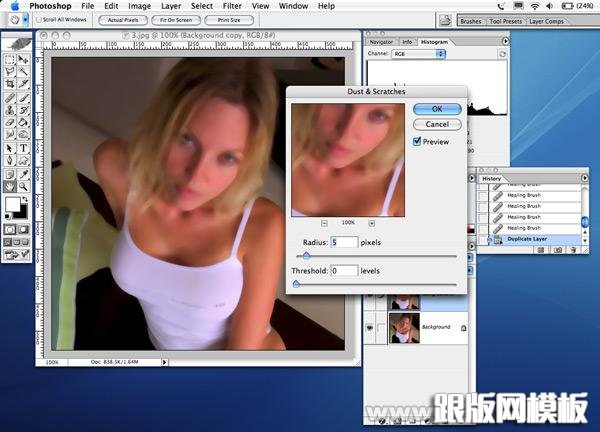
Task: Create new document from current state icon
Action: 541,250
